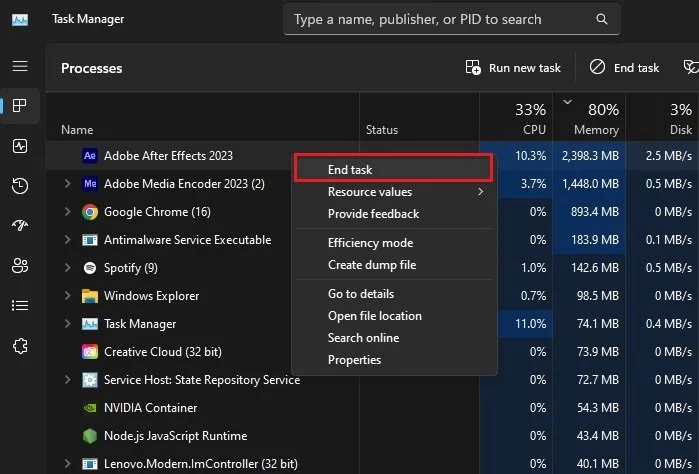Click the Creative Cloud icon
The image size is (699, 474).
click(x=90, y=352)
